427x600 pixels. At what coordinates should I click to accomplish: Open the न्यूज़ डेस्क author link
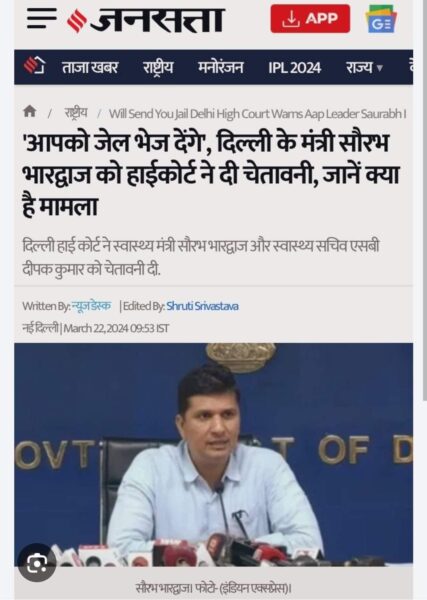[91, 306]
